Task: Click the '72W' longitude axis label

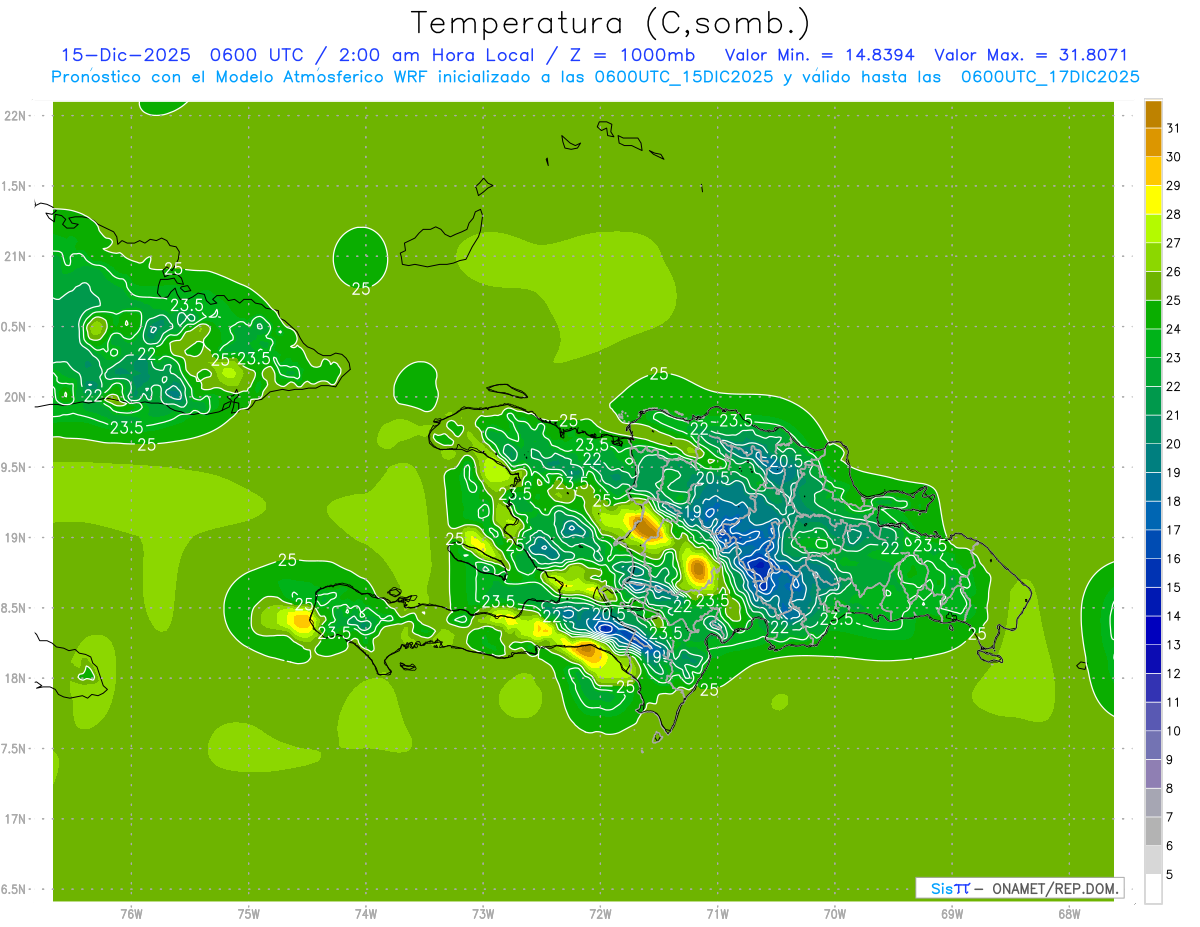Action: [x=600, y=913]
